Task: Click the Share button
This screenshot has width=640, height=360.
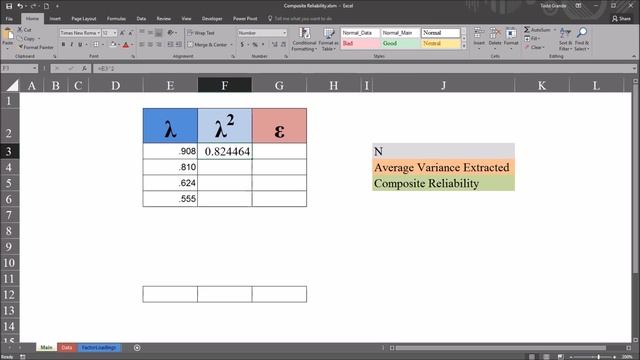Action: [621, 19]
